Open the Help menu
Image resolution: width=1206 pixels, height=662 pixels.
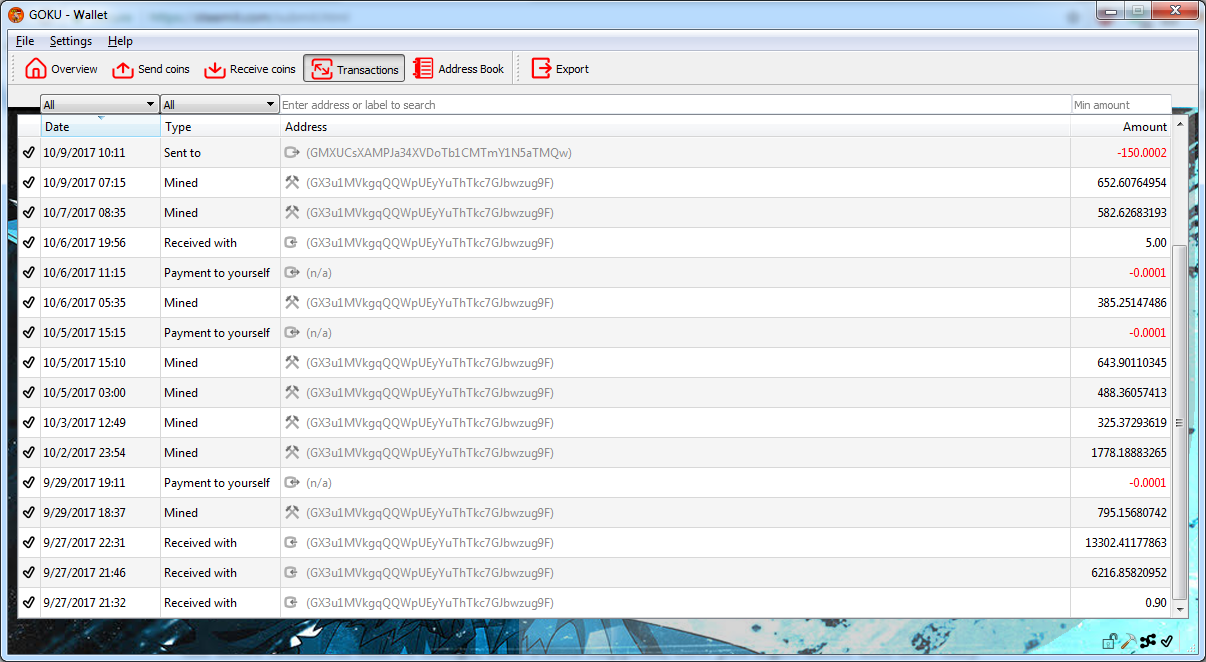coord(120,41)
